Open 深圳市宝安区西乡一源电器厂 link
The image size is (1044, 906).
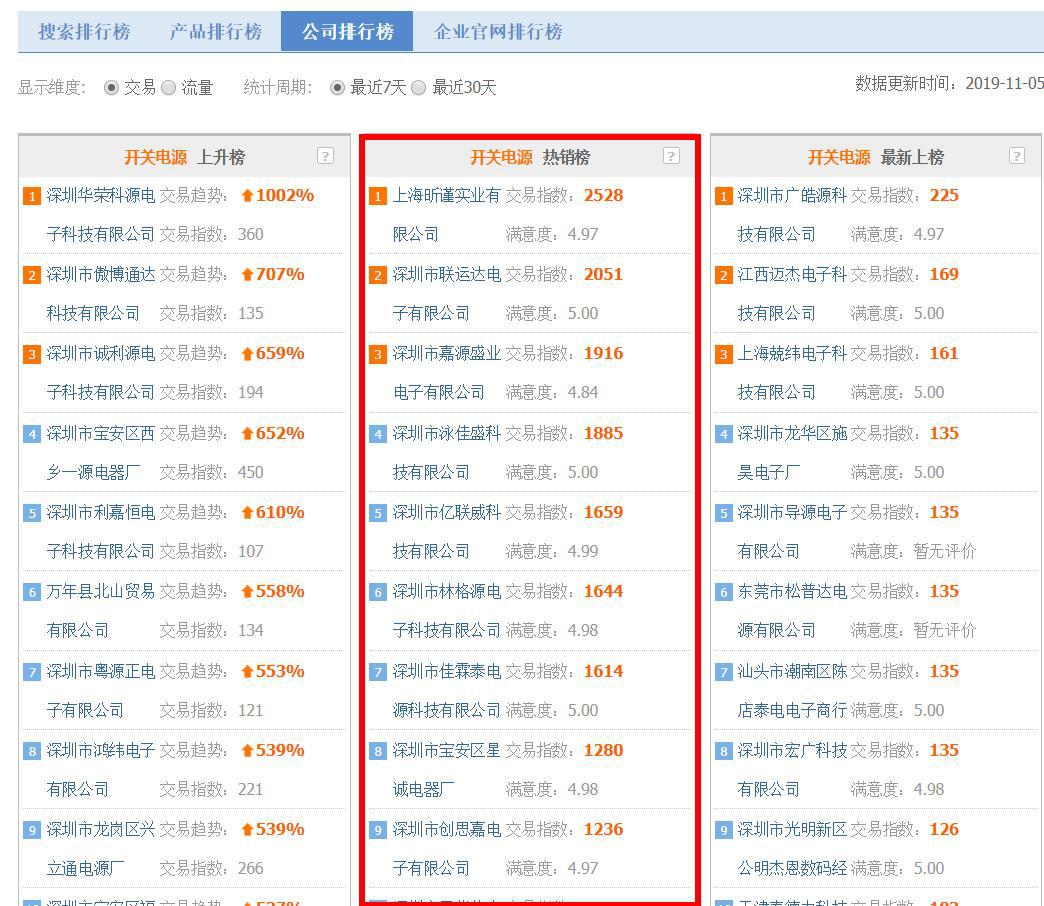pos(101,453)
